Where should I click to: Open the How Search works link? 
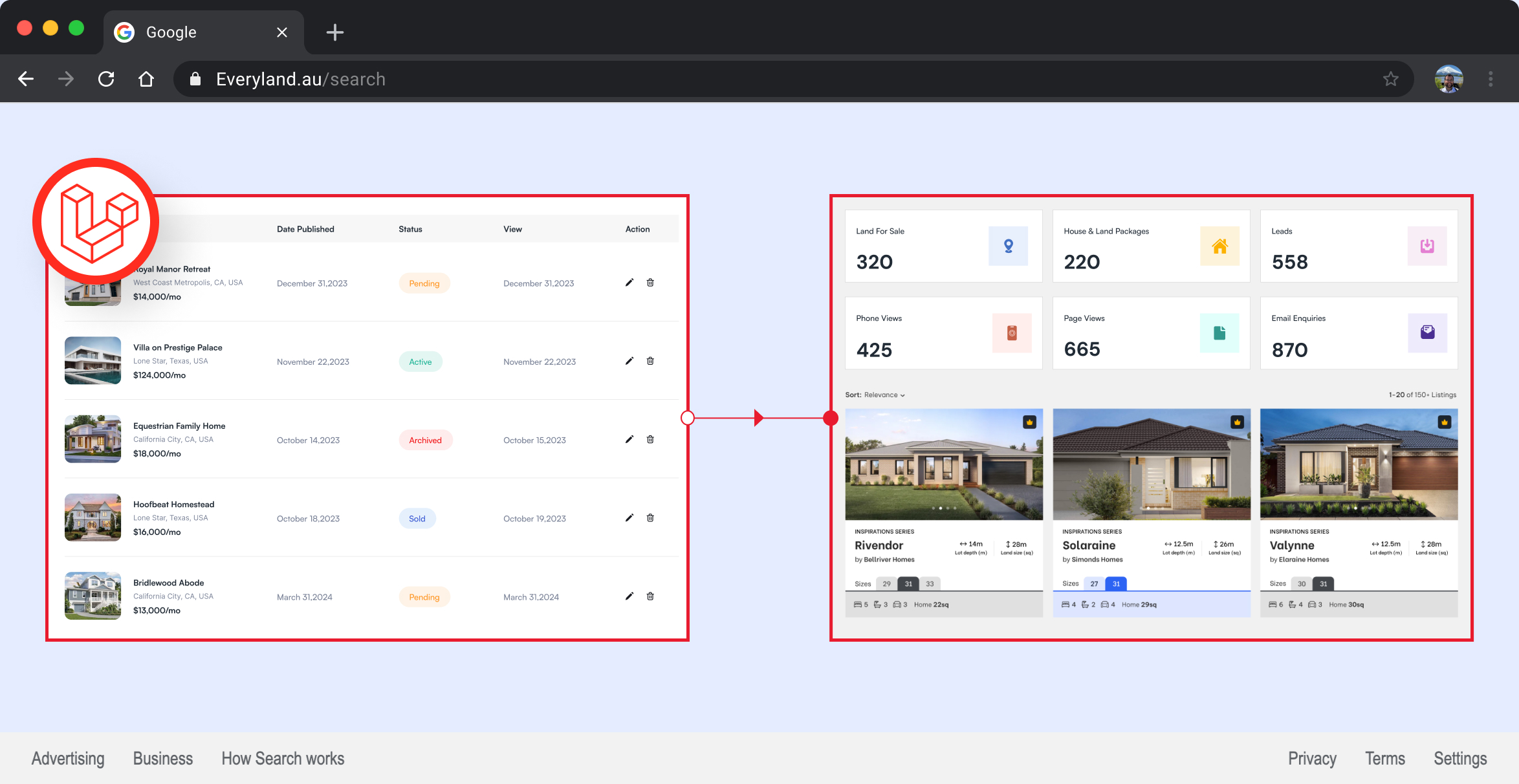(x=283, y=758)
